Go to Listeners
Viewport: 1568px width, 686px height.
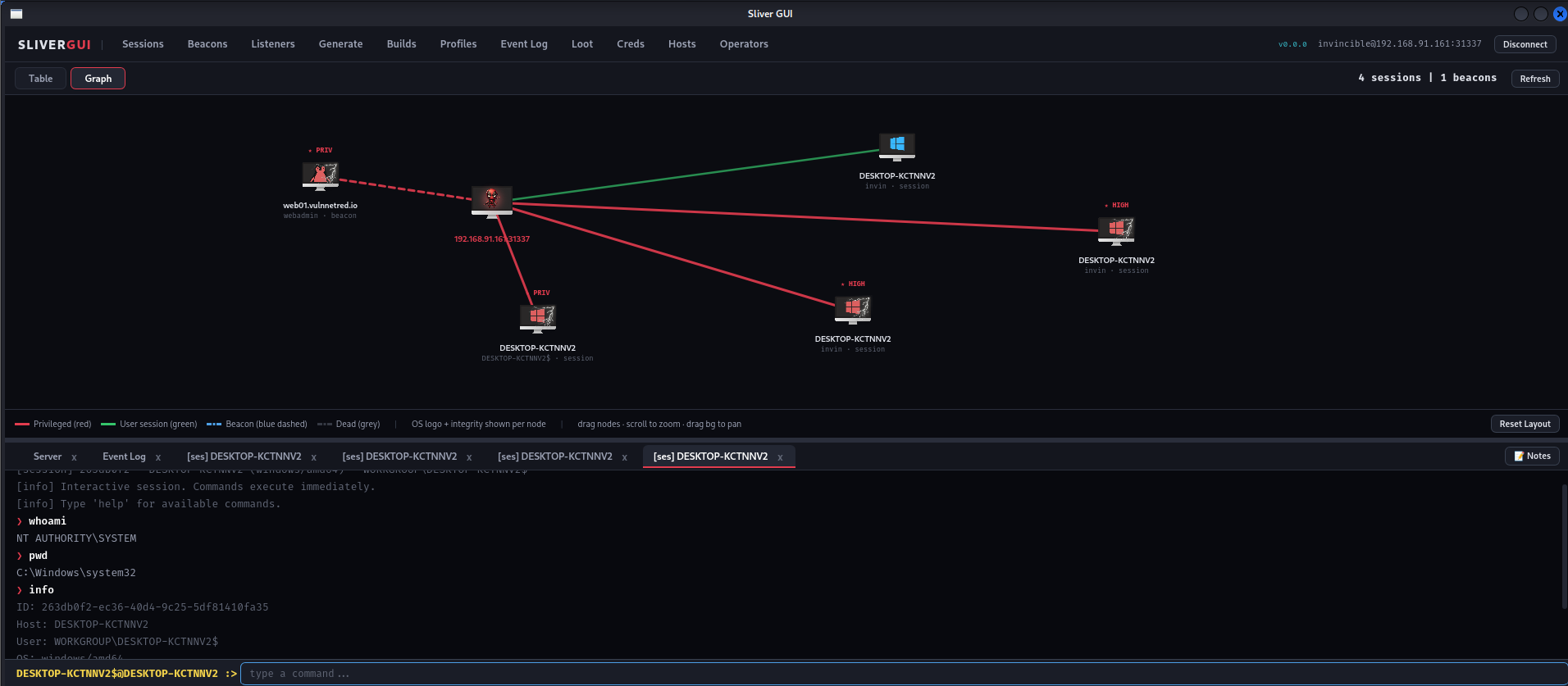coord(273,44)
